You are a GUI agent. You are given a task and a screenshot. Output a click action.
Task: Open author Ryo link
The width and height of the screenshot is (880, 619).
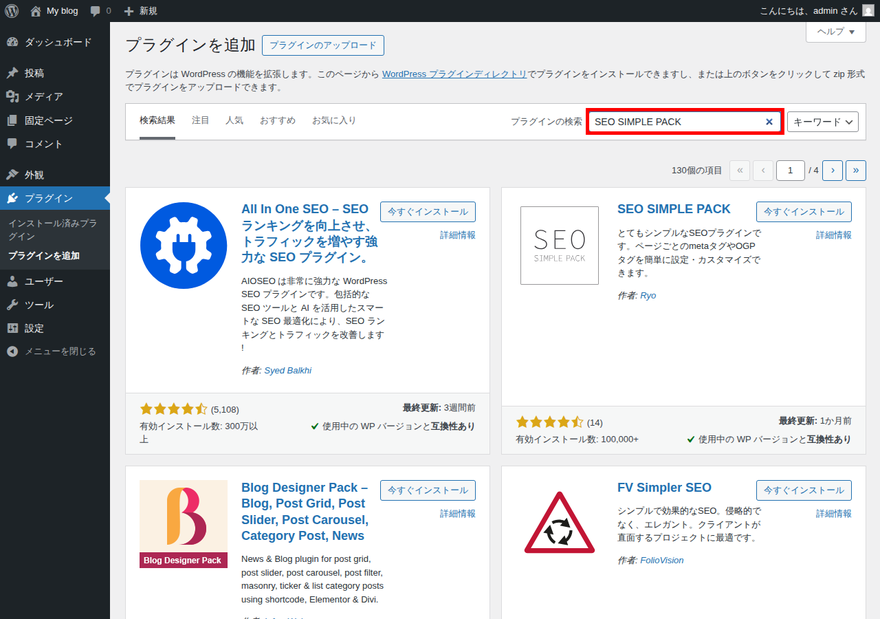(648, 296)
